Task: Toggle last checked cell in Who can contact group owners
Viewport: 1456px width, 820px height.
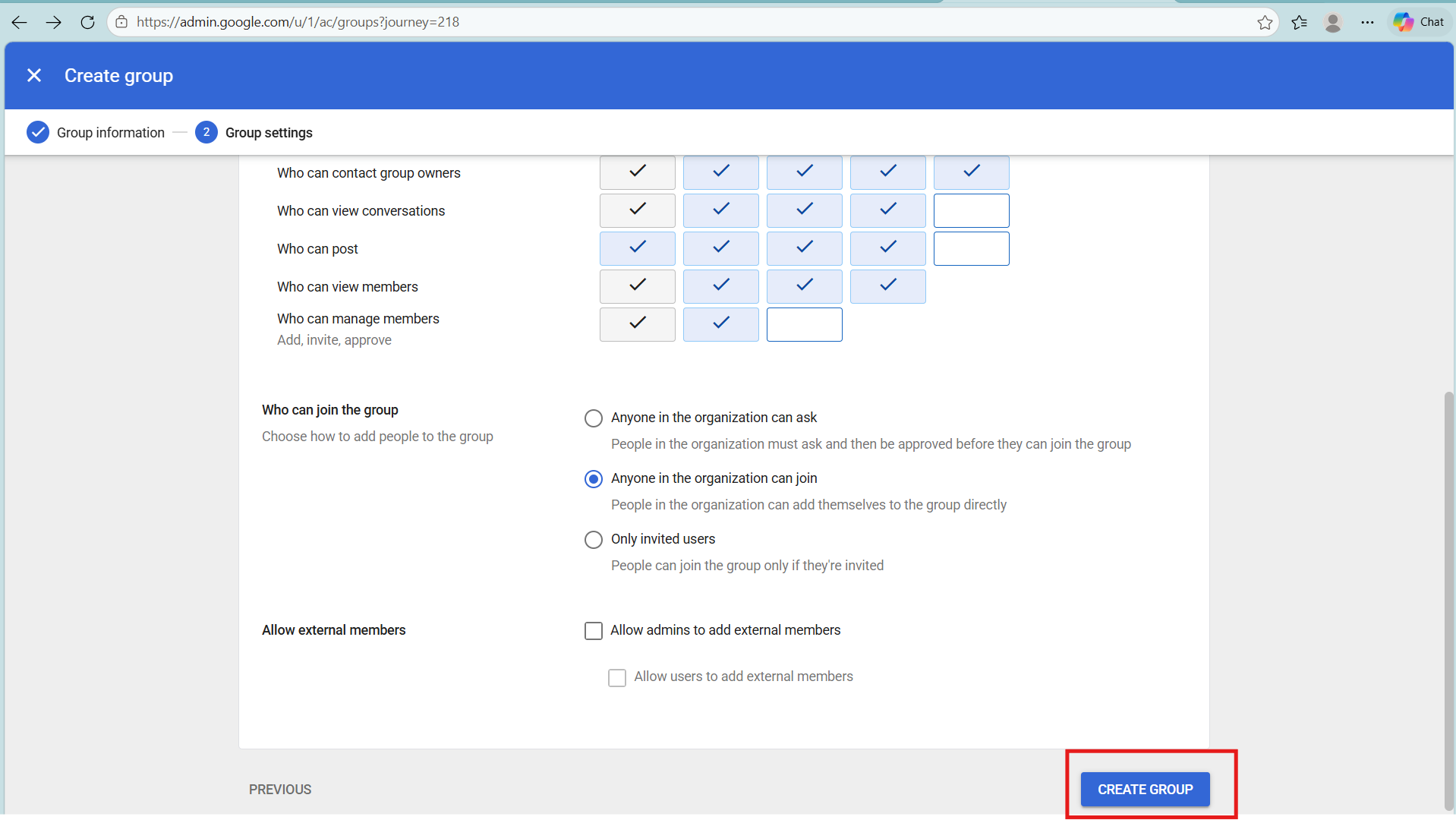Action: (x=971, y=172)
